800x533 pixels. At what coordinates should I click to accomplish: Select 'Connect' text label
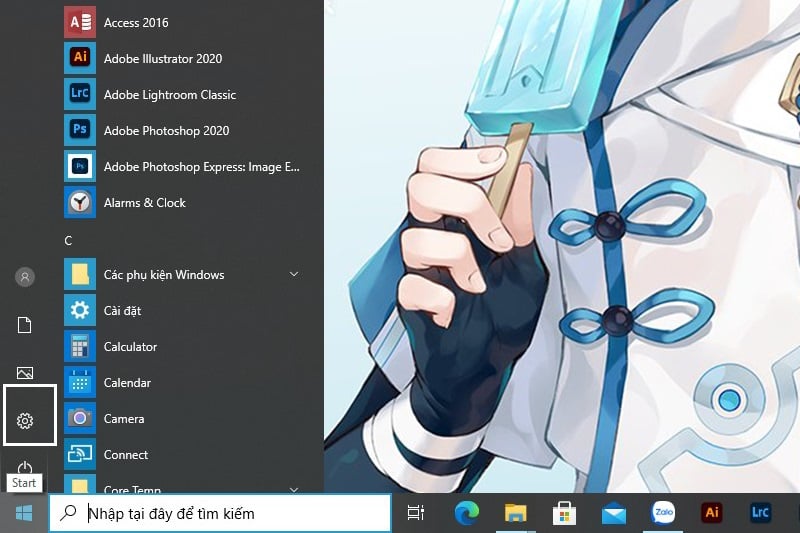click(126, 454)
